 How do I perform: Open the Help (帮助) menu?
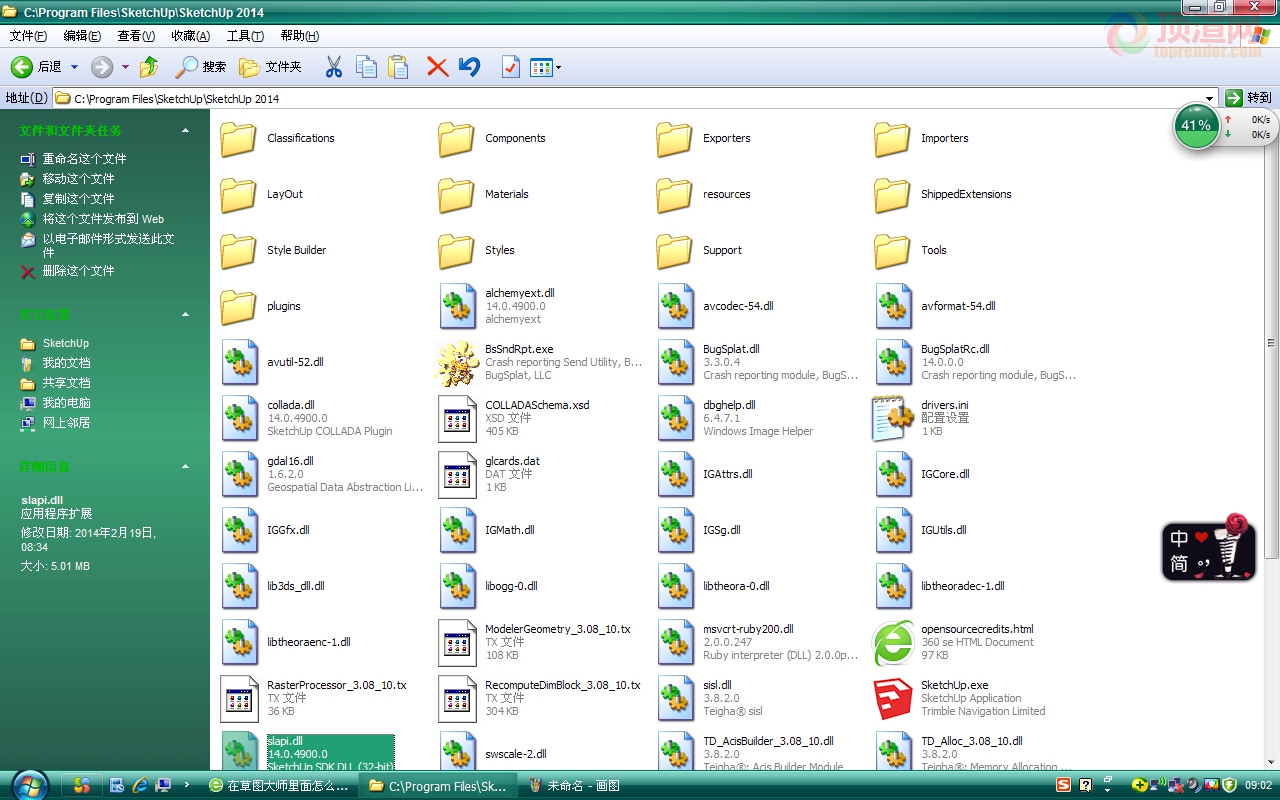point(299,36)
